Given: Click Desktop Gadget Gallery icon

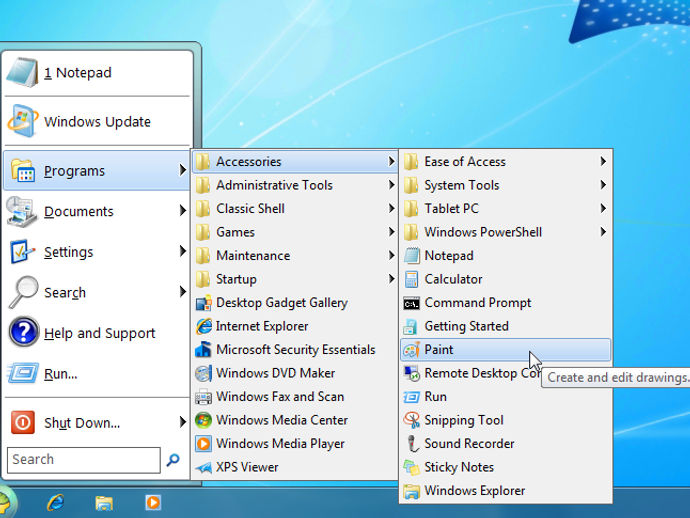Looking at the screenshot, I should (203, 303).
